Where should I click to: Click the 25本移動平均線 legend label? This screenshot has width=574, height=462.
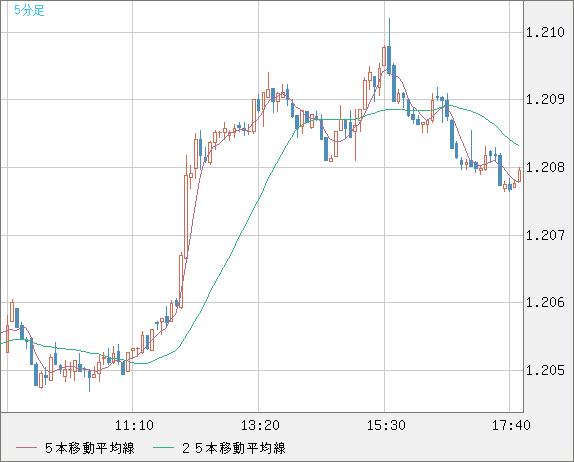[x=234, y=448]
